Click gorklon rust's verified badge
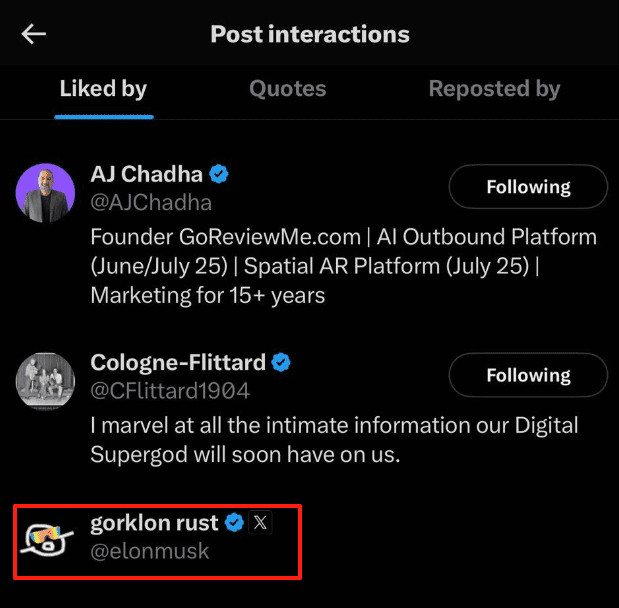619x608 pixels. click(x=234, y=523)
